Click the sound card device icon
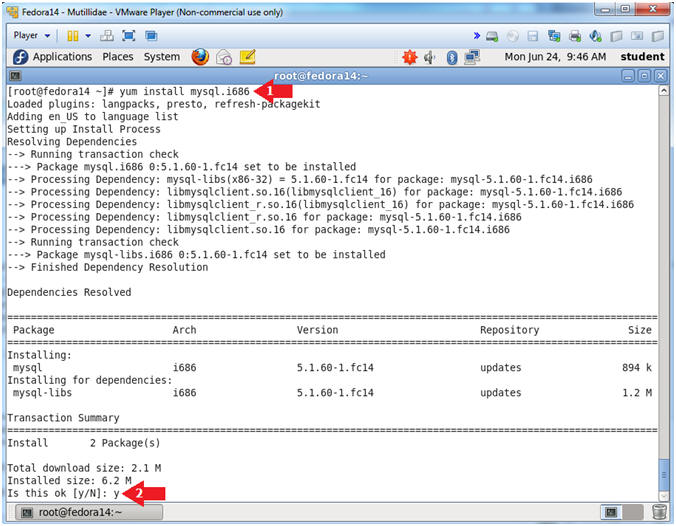 (x=595, y=36)
